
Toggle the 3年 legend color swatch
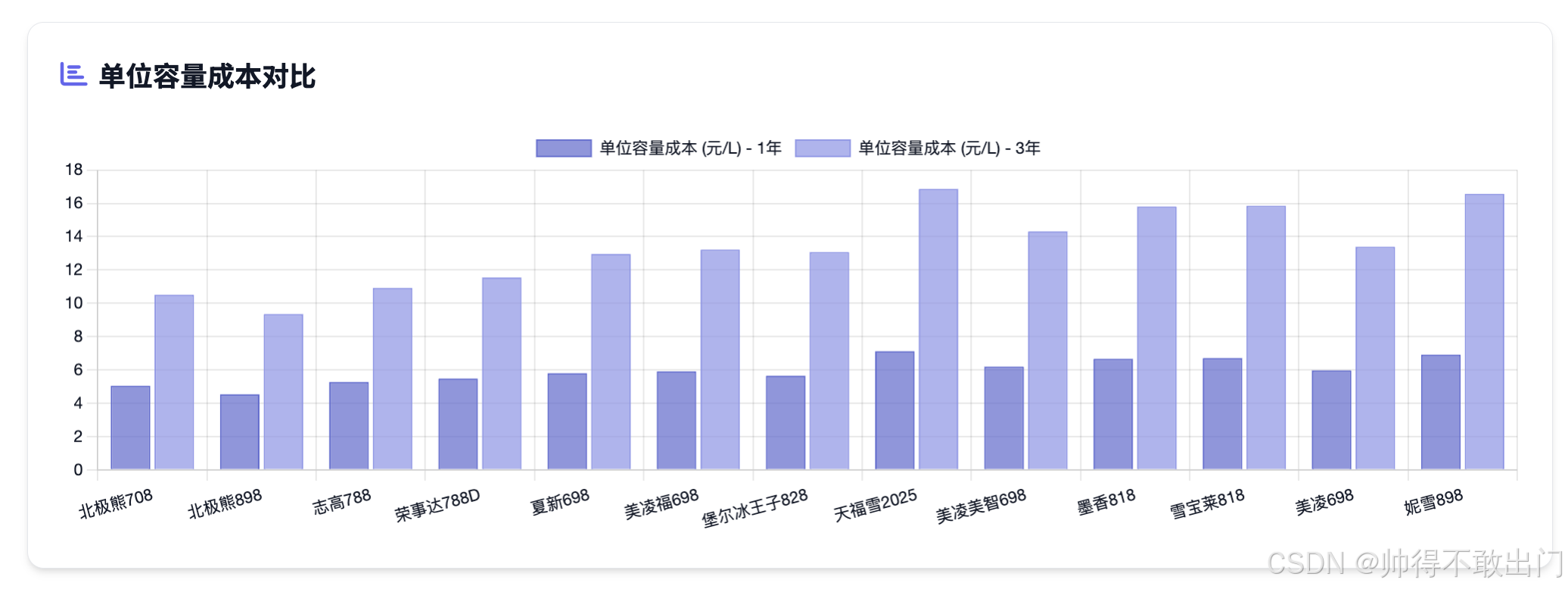pyautogui.click(x=823, y=148)
